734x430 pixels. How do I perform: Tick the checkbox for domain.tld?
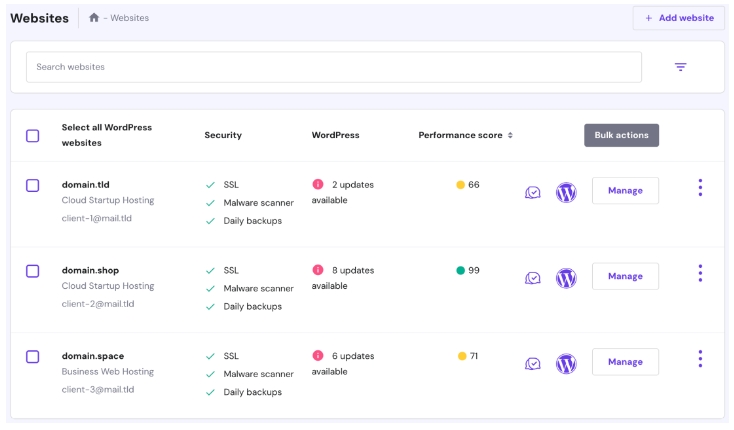[x=33, y=186]
